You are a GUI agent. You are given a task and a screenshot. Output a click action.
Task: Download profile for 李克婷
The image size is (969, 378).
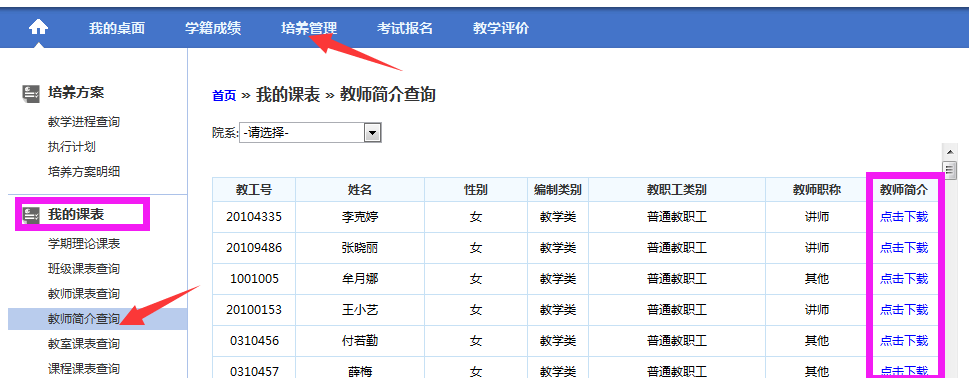tap(904, 217)
